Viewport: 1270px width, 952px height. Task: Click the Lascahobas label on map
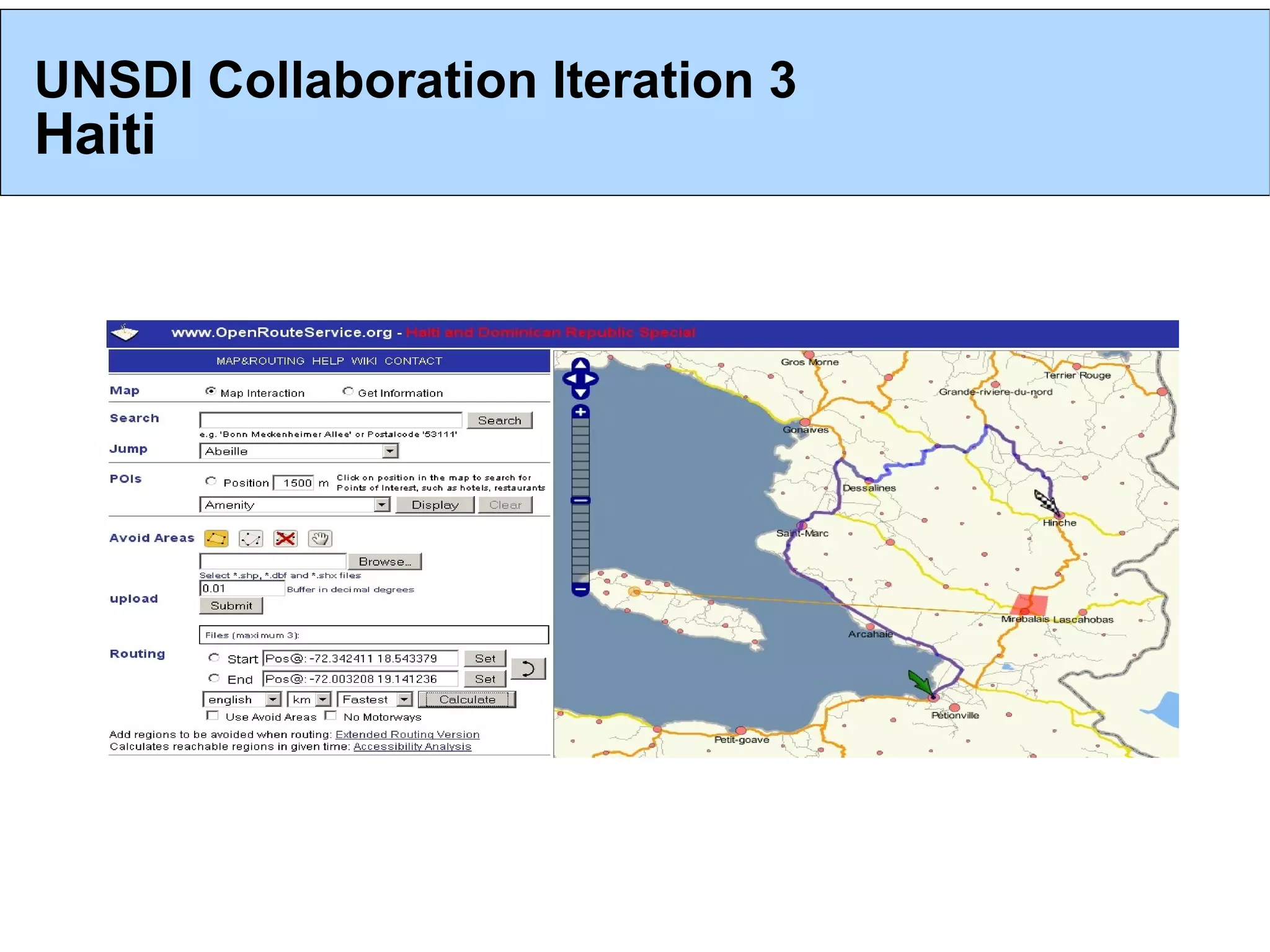(1083, 620)
